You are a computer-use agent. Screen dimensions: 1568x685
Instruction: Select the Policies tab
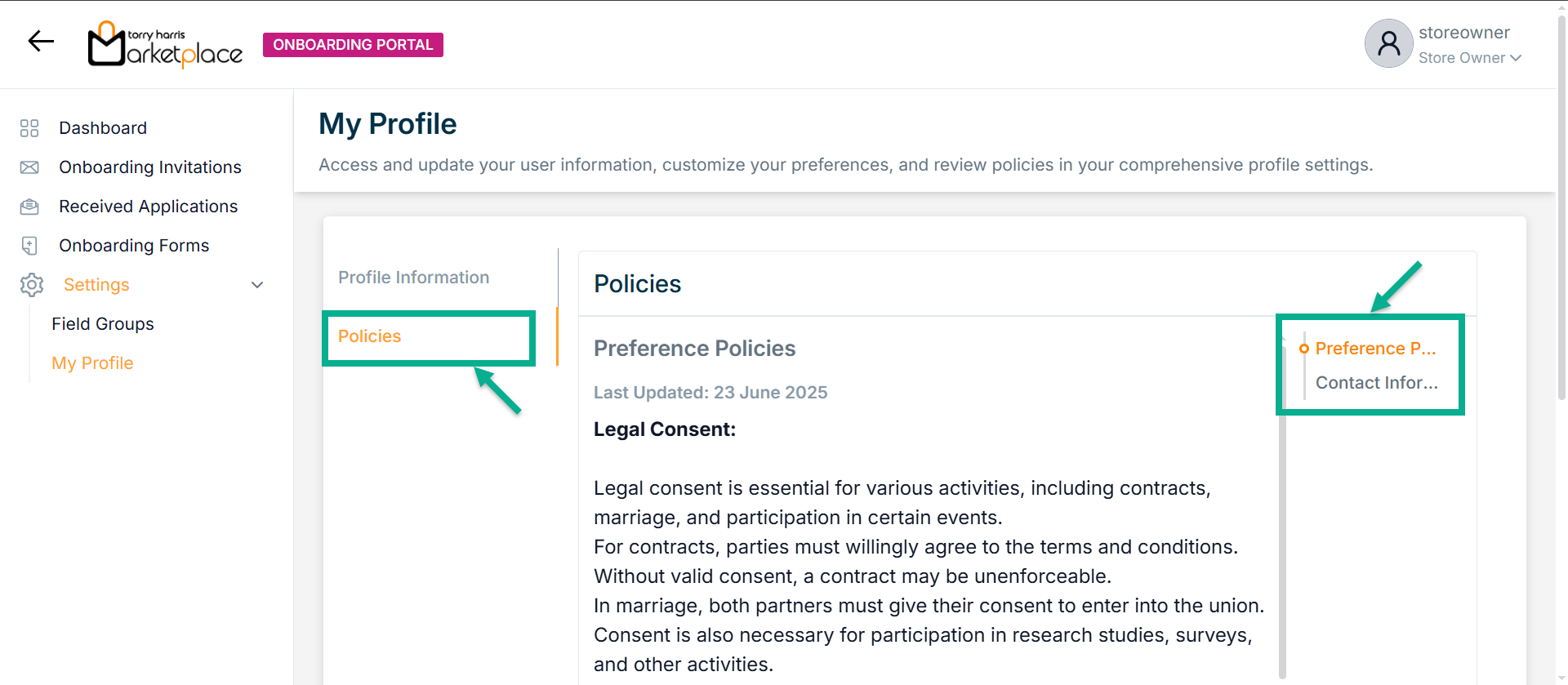click(x=370, y=336)
